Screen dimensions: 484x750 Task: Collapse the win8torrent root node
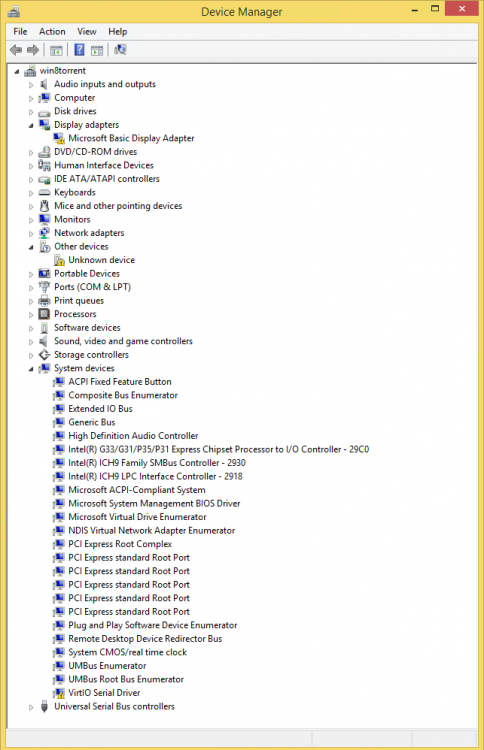click(17, 71)
